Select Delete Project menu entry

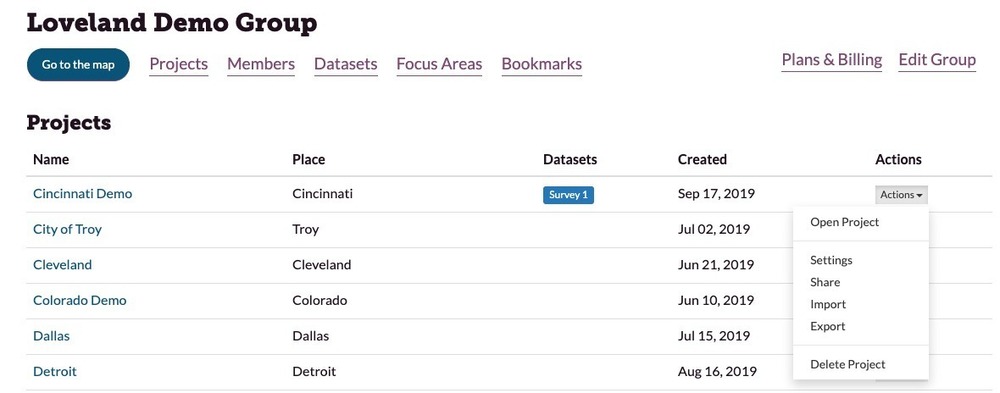coord(848,364)
